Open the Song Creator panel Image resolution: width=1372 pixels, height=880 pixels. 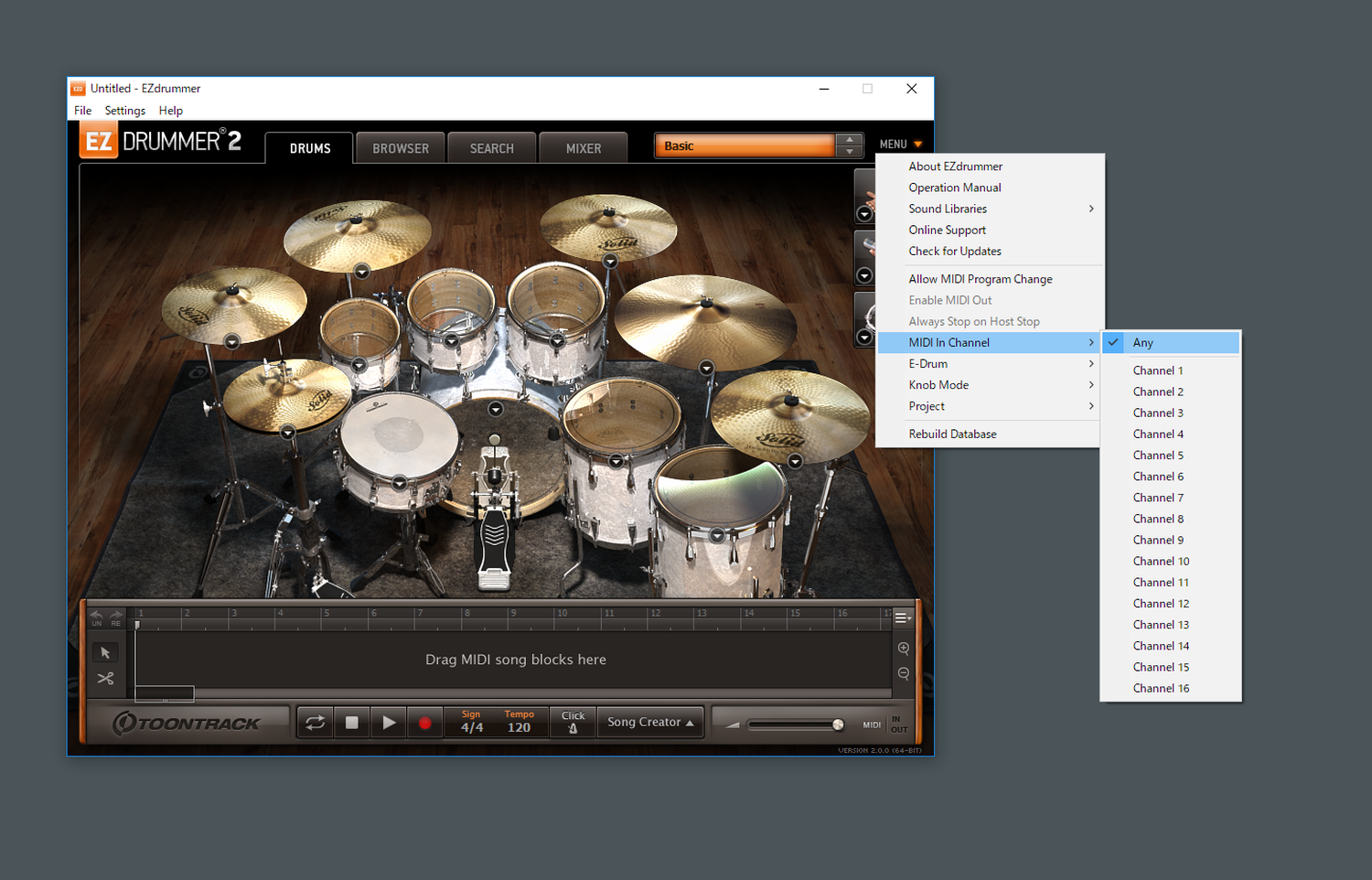click(x=650, y=723)
